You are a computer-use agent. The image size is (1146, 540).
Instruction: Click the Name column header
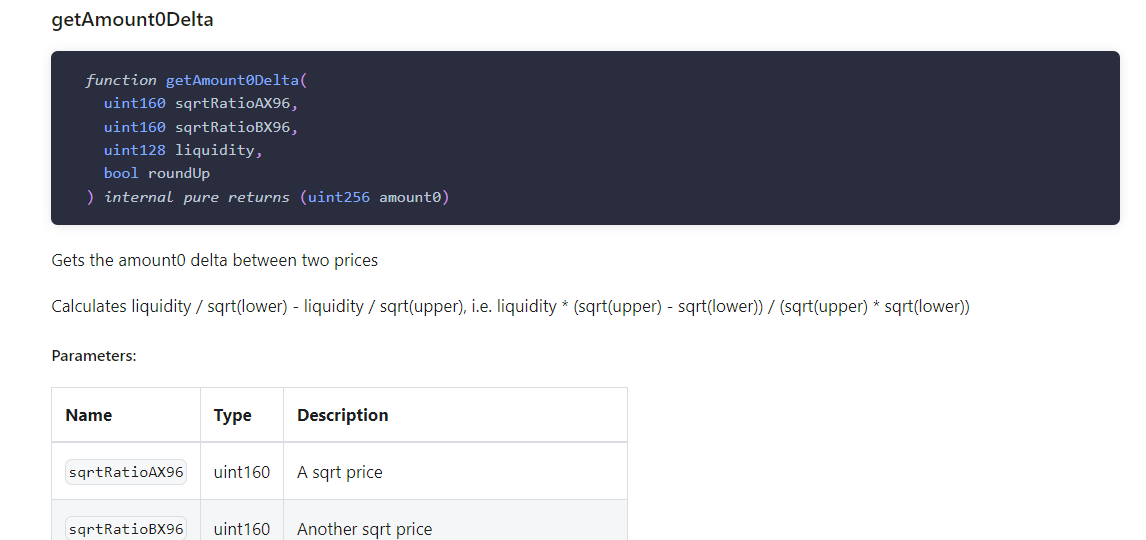pyautogui.click(x=89, y=415)
